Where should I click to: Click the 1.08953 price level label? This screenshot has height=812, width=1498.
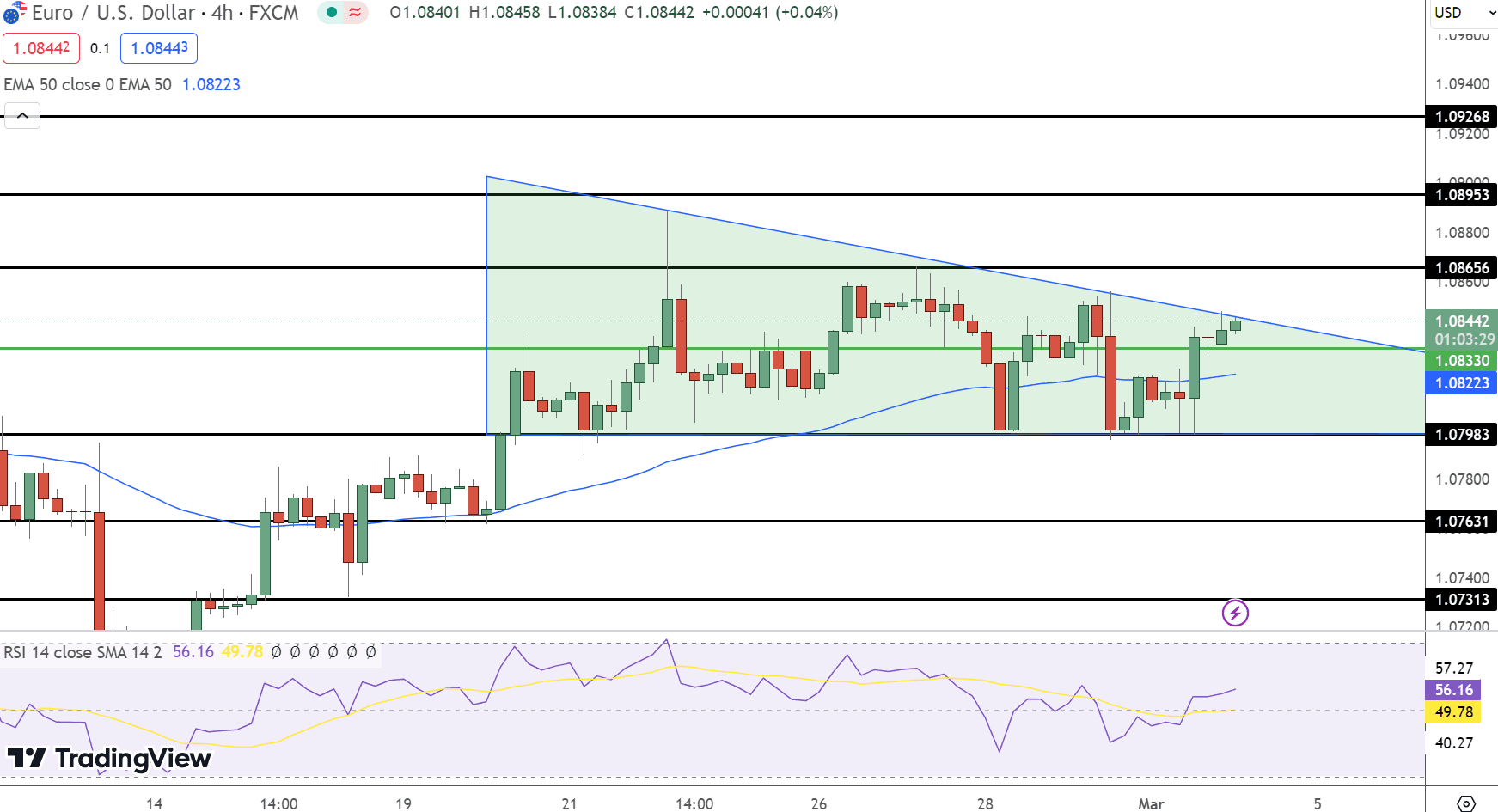1462,195
